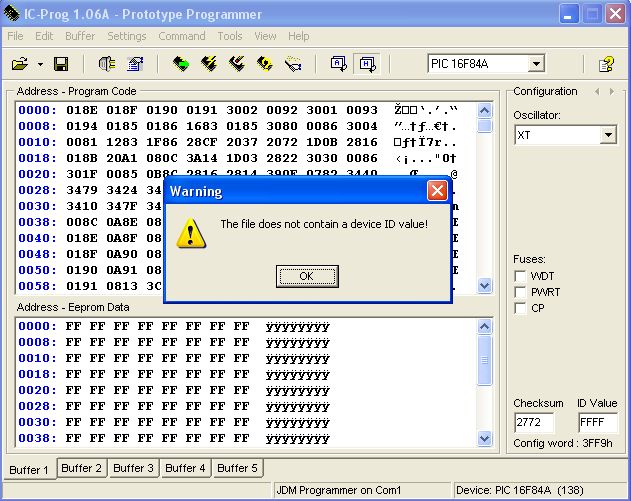Switch to Hex view icon
631x501 pixels.
pyautogui.click(x=367, y=64)
